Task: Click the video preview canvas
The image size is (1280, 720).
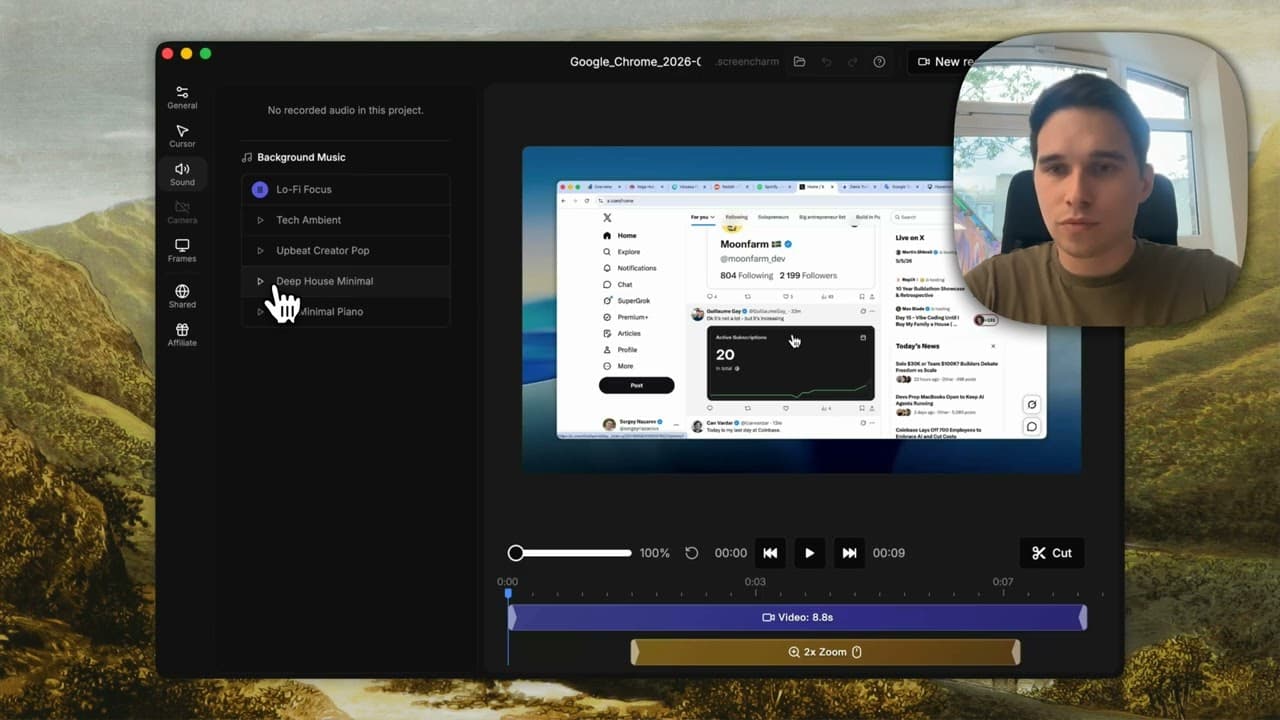Action: [x=801, y=310]
